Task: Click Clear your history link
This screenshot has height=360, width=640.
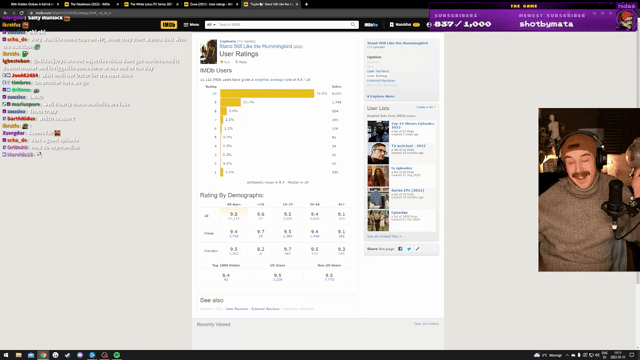Action: 426,324
